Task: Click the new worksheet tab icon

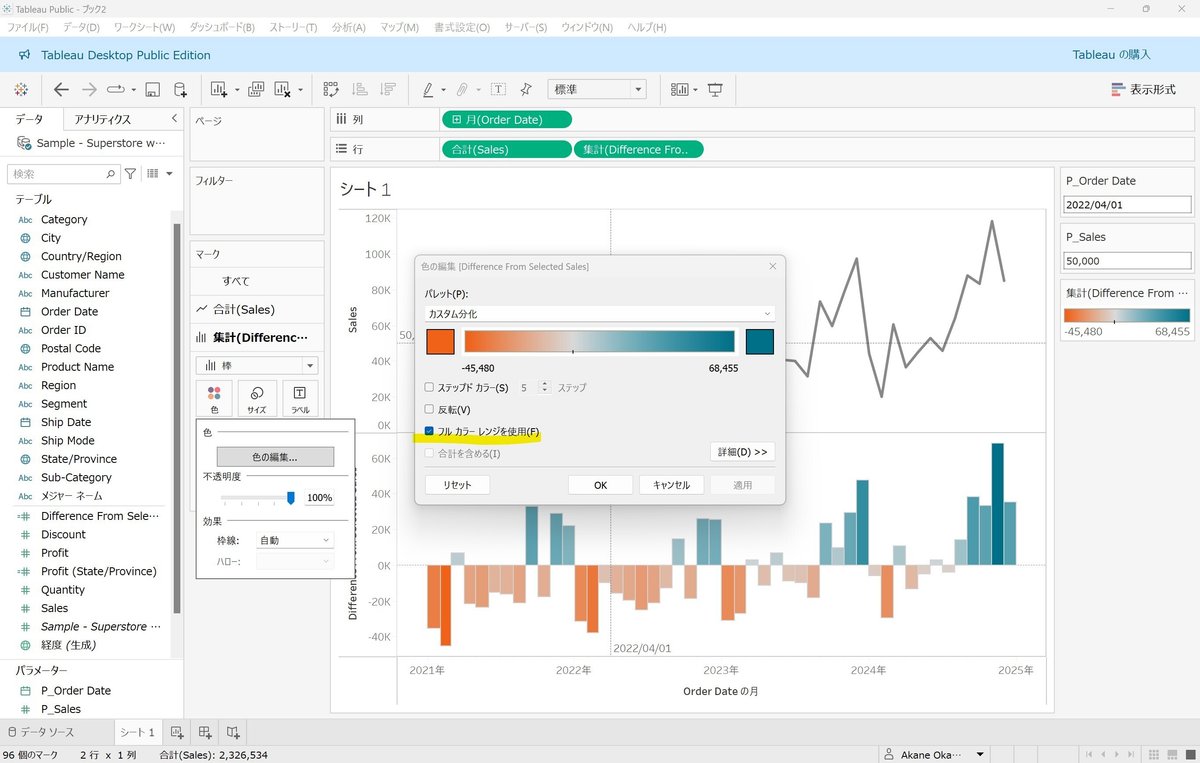Action: pos(177,732)
